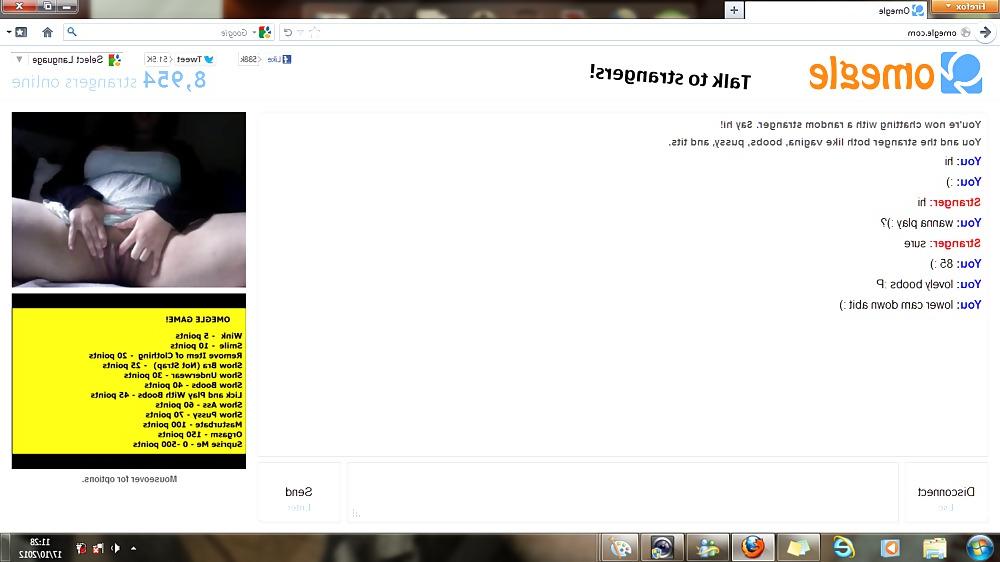Image resolution: width=1000 pixels, height=562 pixels.
Task: Click the Omegle logo
Action: click(x=895, y=73)
